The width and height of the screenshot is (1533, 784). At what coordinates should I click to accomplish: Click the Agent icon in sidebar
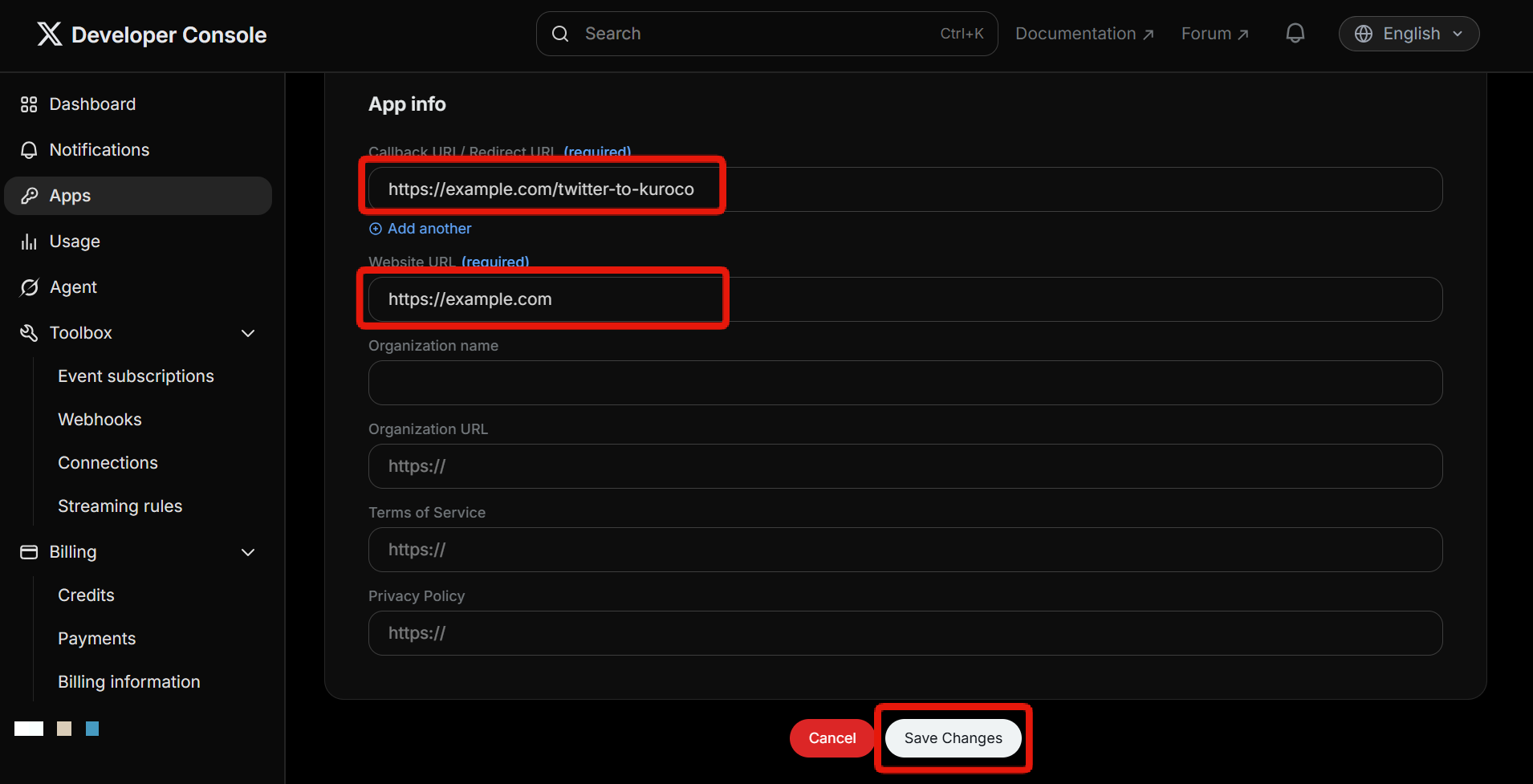29,287
